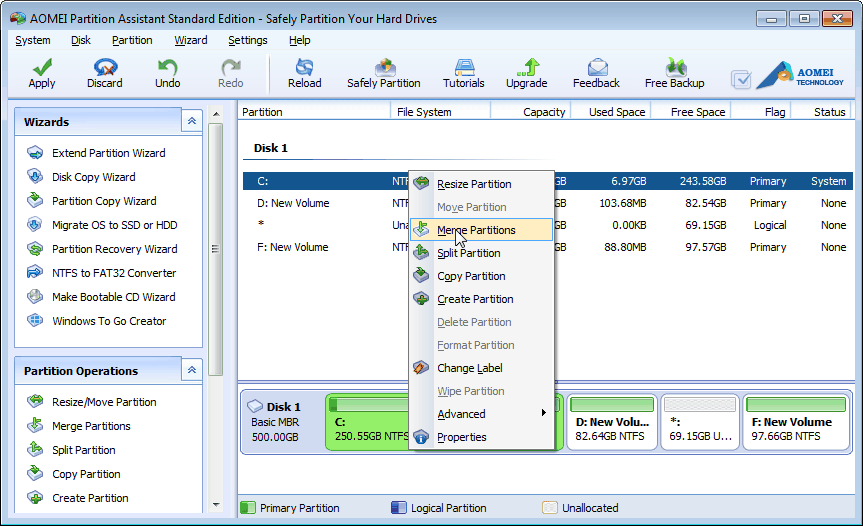The height and width of the screenshot is (526, 863).
Task: Select the Disk 1 Basic MBR label block
Action: click(283, 422)
